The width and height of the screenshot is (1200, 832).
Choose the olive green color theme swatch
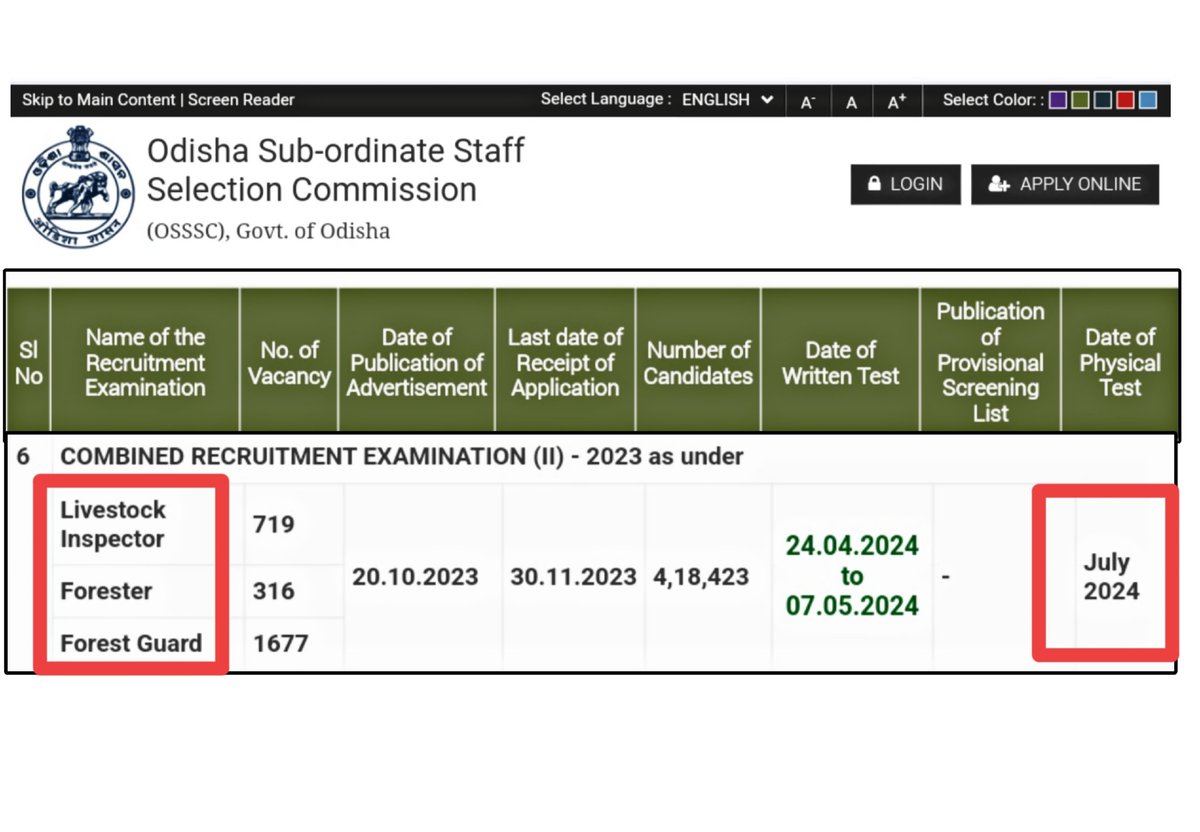pos(1080,100)
